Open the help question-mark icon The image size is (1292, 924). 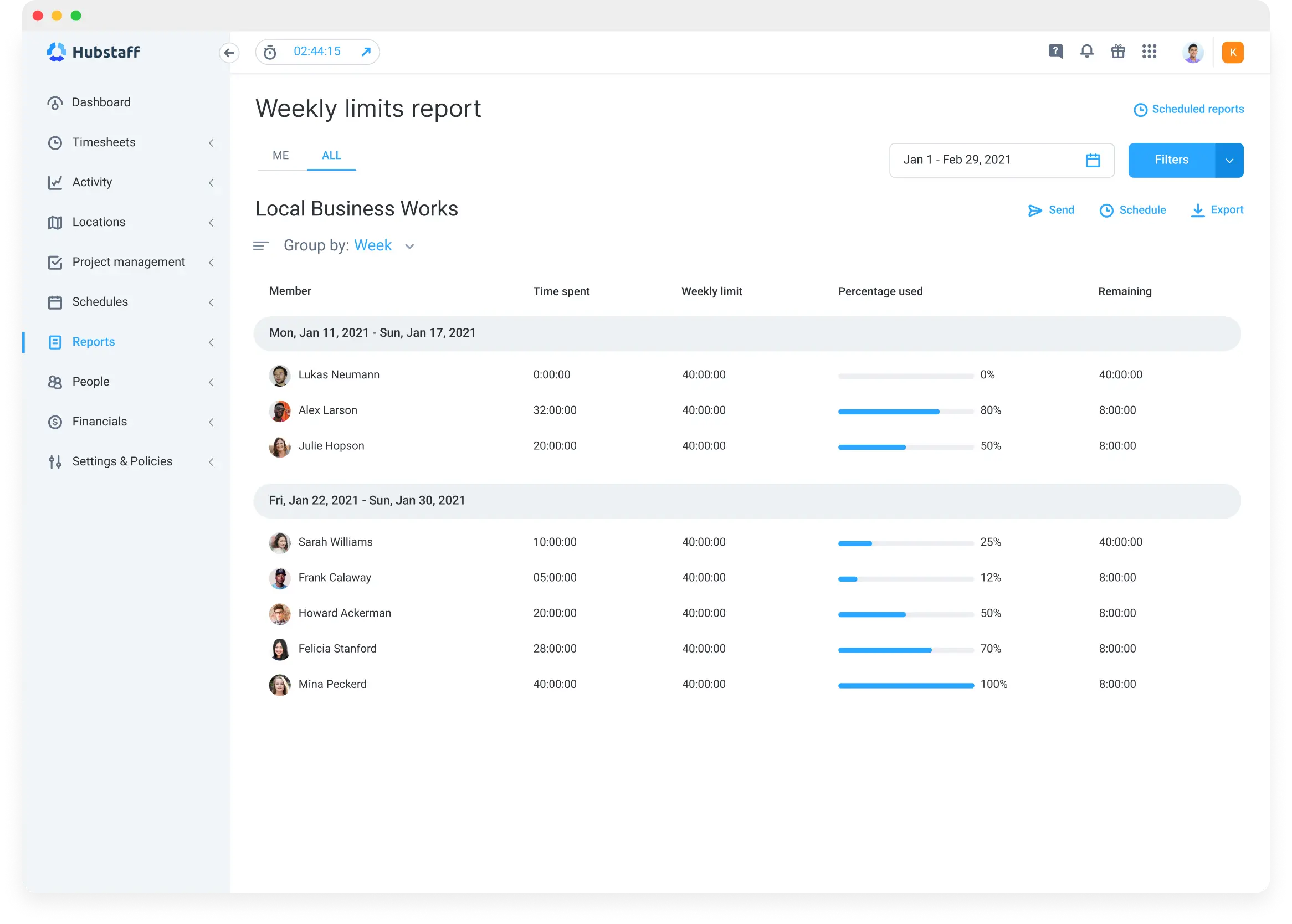click(x=1056, y=52)
